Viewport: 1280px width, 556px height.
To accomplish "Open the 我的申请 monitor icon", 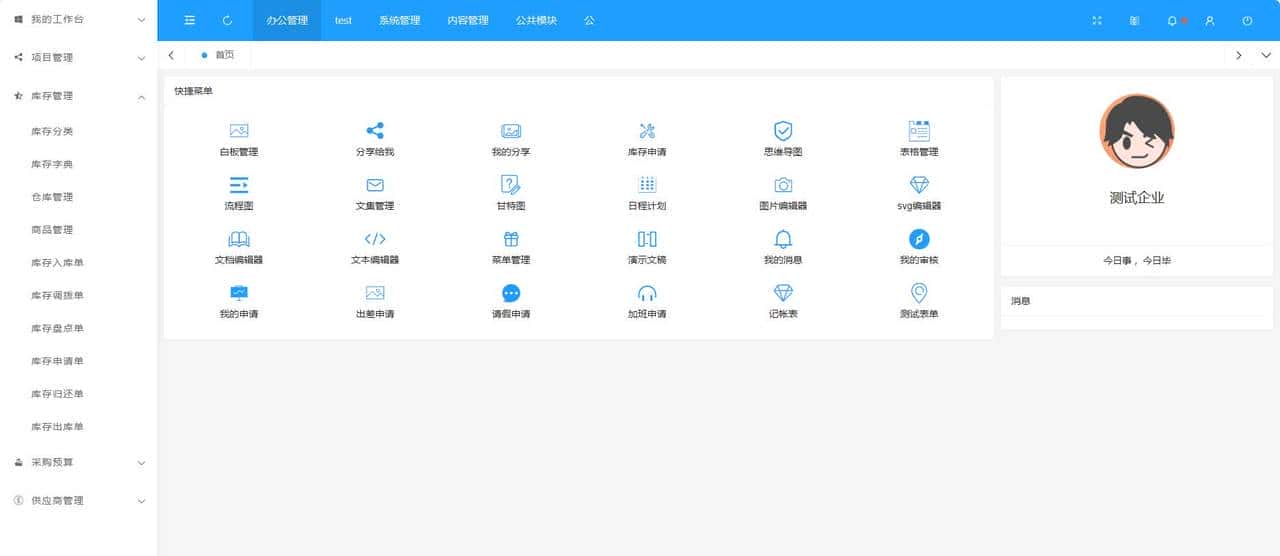I will 239,293.
